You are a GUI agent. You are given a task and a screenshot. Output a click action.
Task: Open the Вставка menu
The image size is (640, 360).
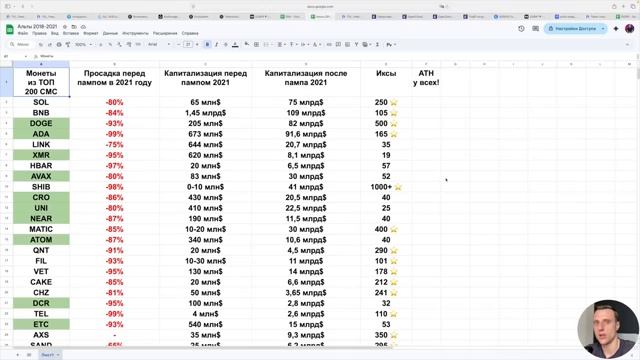click(x=71, y=33)
